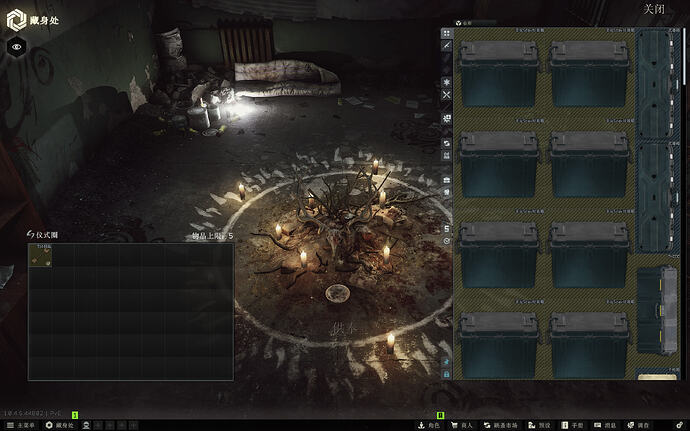Select the knife weapons filter icon in stash sidebar

point(447,45)
